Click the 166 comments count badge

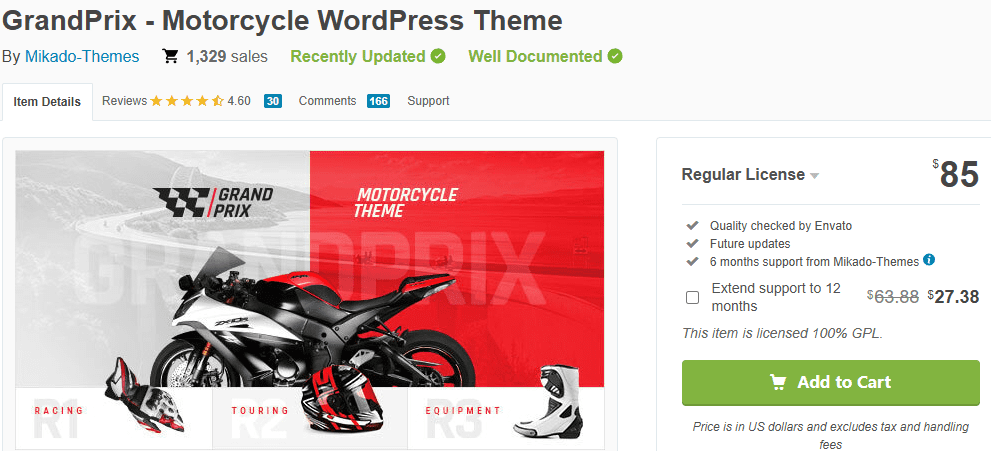coord(379,101)
